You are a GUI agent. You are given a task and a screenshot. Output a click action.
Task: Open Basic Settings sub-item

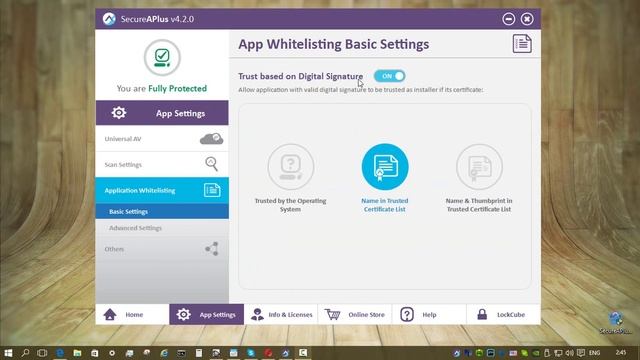pyautogui.click(x=162, y=211)
